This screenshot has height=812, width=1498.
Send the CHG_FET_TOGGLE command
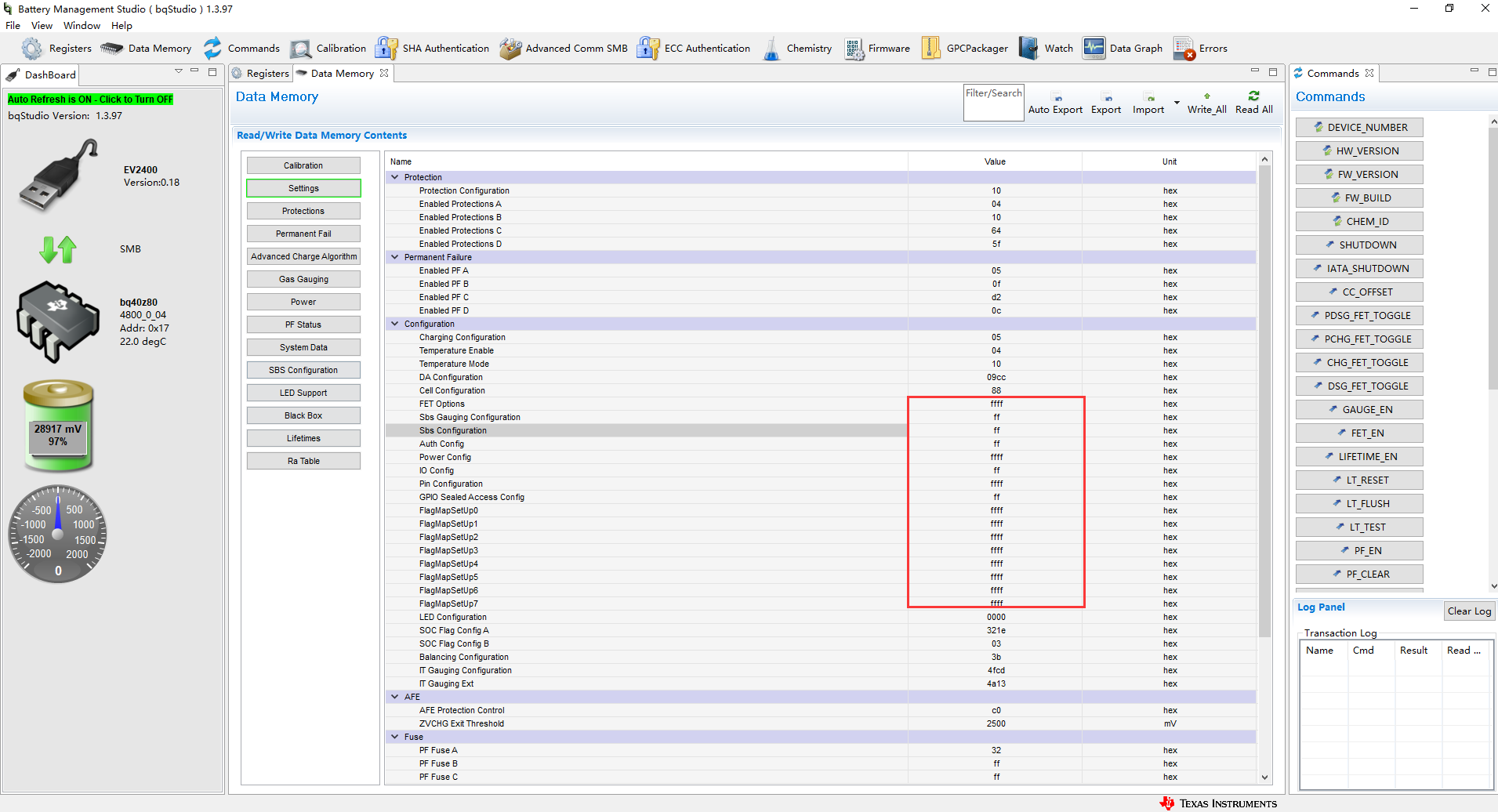click(1359, 363)
